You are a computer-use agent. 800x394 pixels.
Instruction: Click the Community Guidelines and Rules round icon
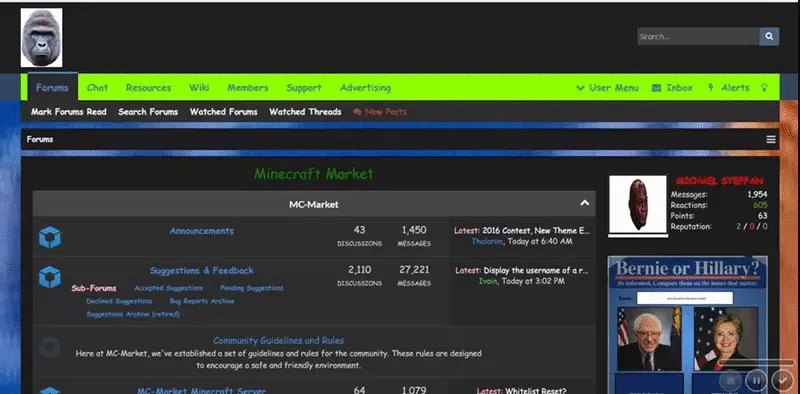pyautogui.click(x=49, y=347)
